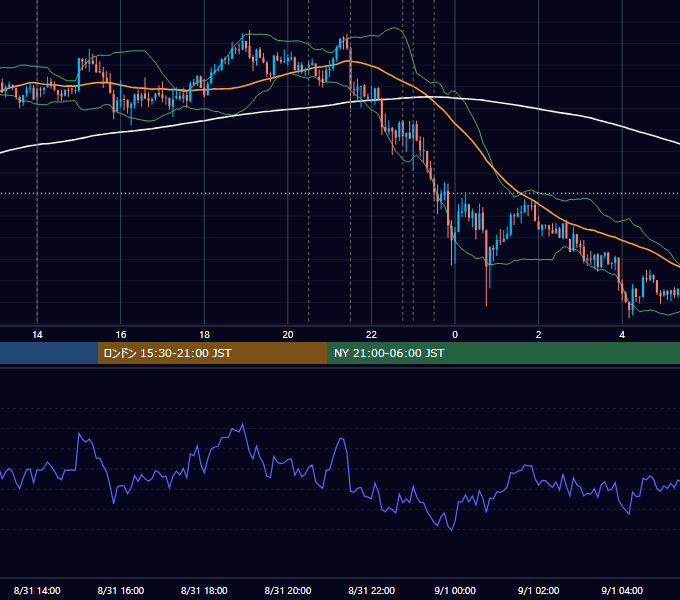Click hour label 2 on price chart axis
Viewport: 680px width, 600px height.
pos(539,335)
